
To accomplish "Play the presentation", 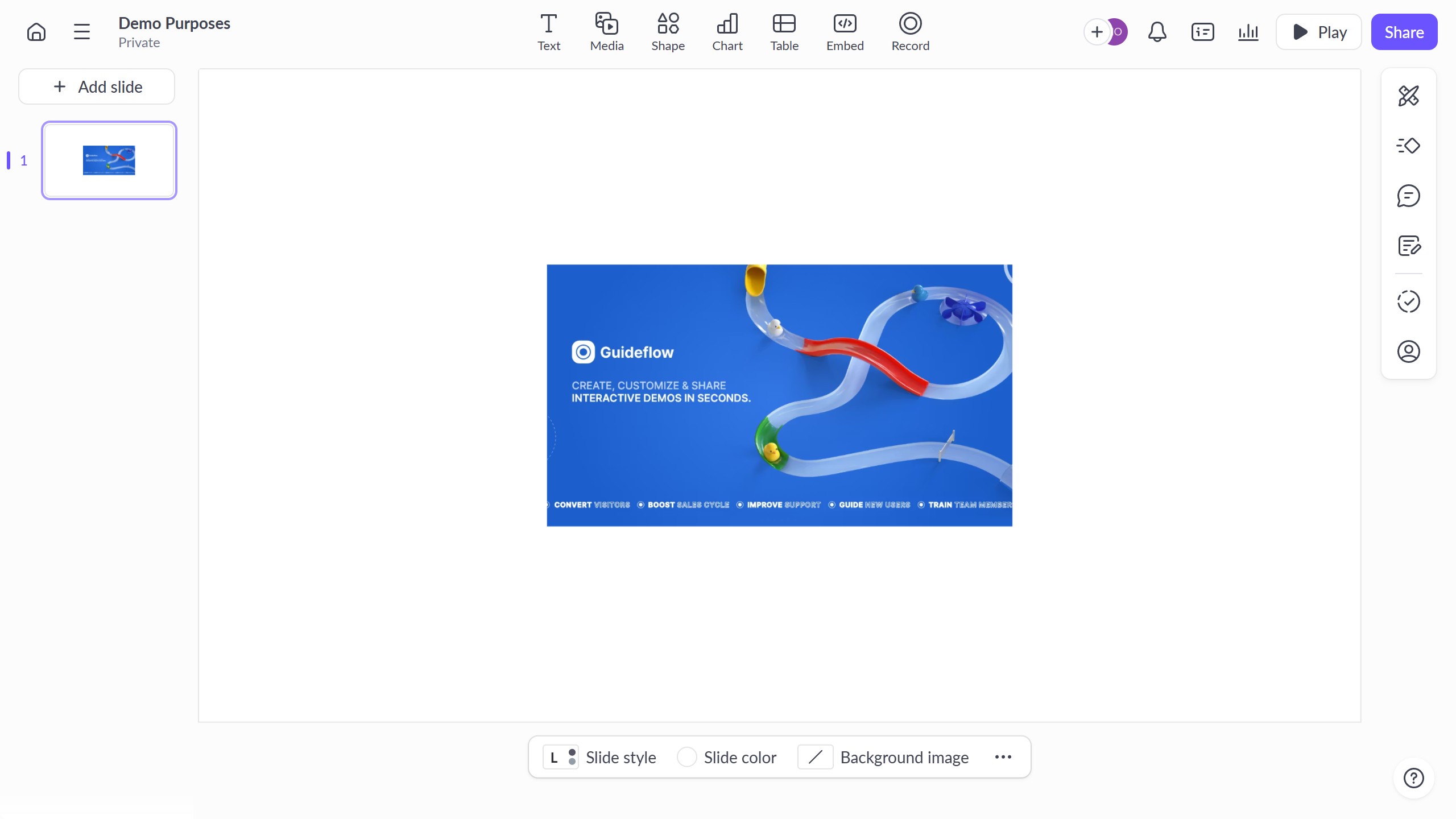I will [x=1318, y=32].
